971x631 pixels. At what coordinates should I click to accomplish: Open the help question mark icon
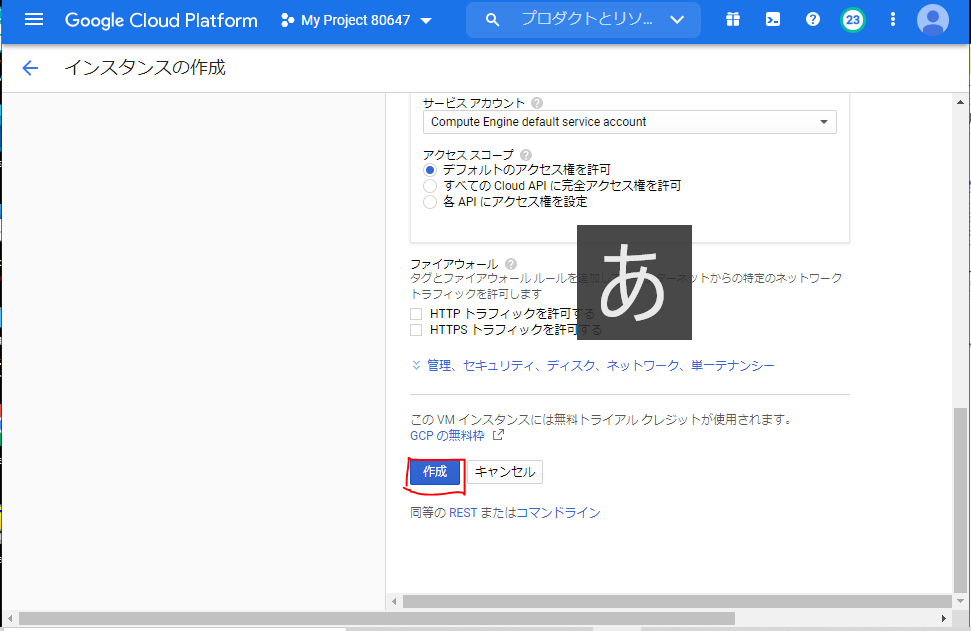pos(812,19)
